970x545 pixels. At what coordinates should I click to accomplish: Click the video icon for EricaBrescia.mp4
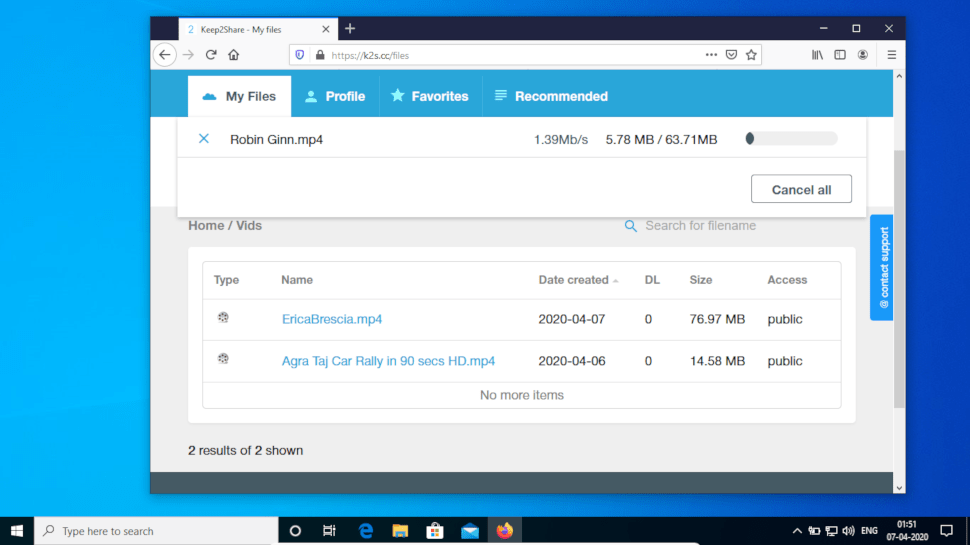coord(223,317)
